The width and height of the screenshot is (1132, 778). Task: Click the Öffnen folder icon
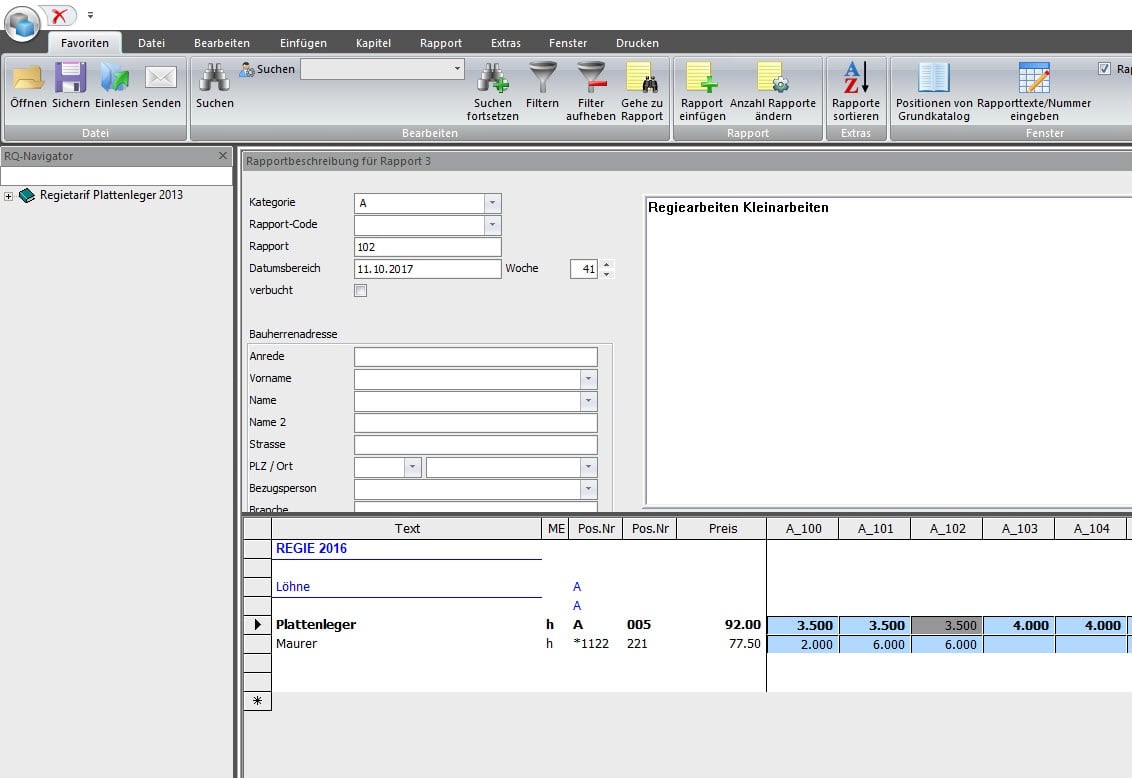(28, 78)
